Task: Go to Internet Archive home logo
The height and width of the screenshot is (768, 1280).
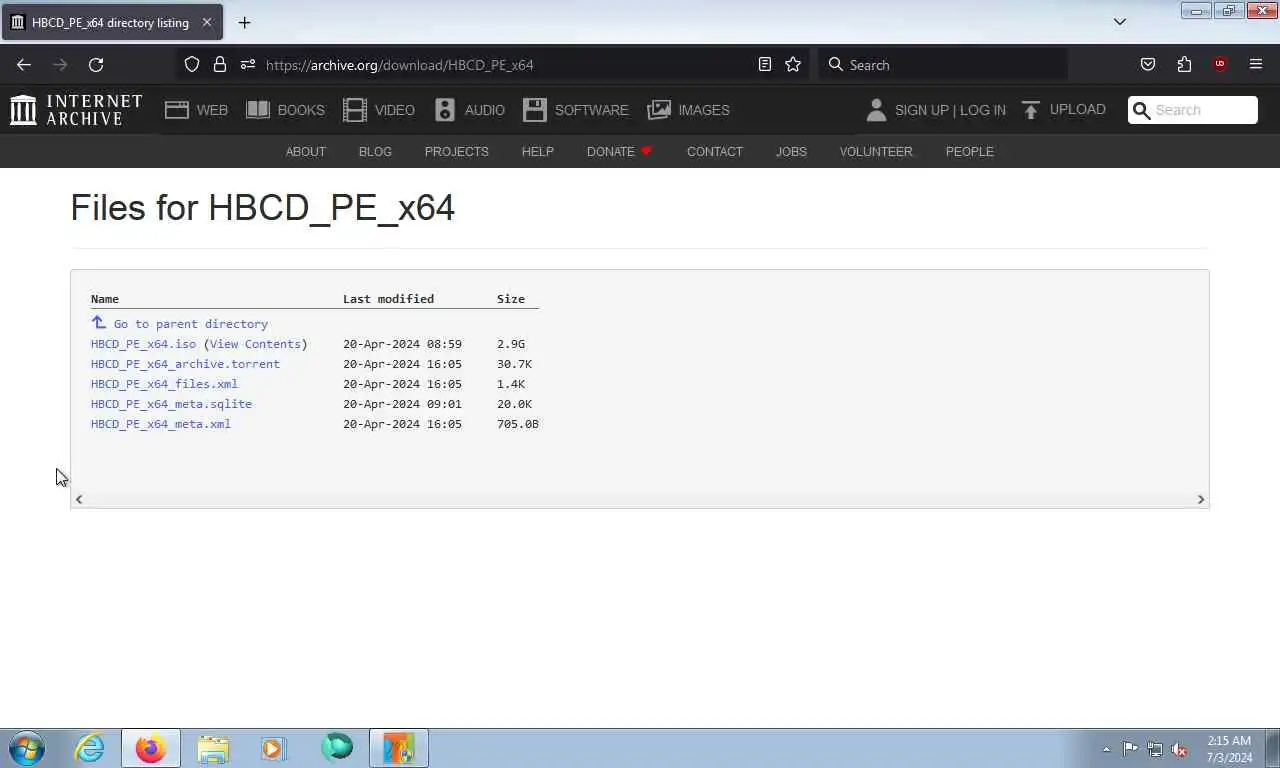Action: pos(76,110)
